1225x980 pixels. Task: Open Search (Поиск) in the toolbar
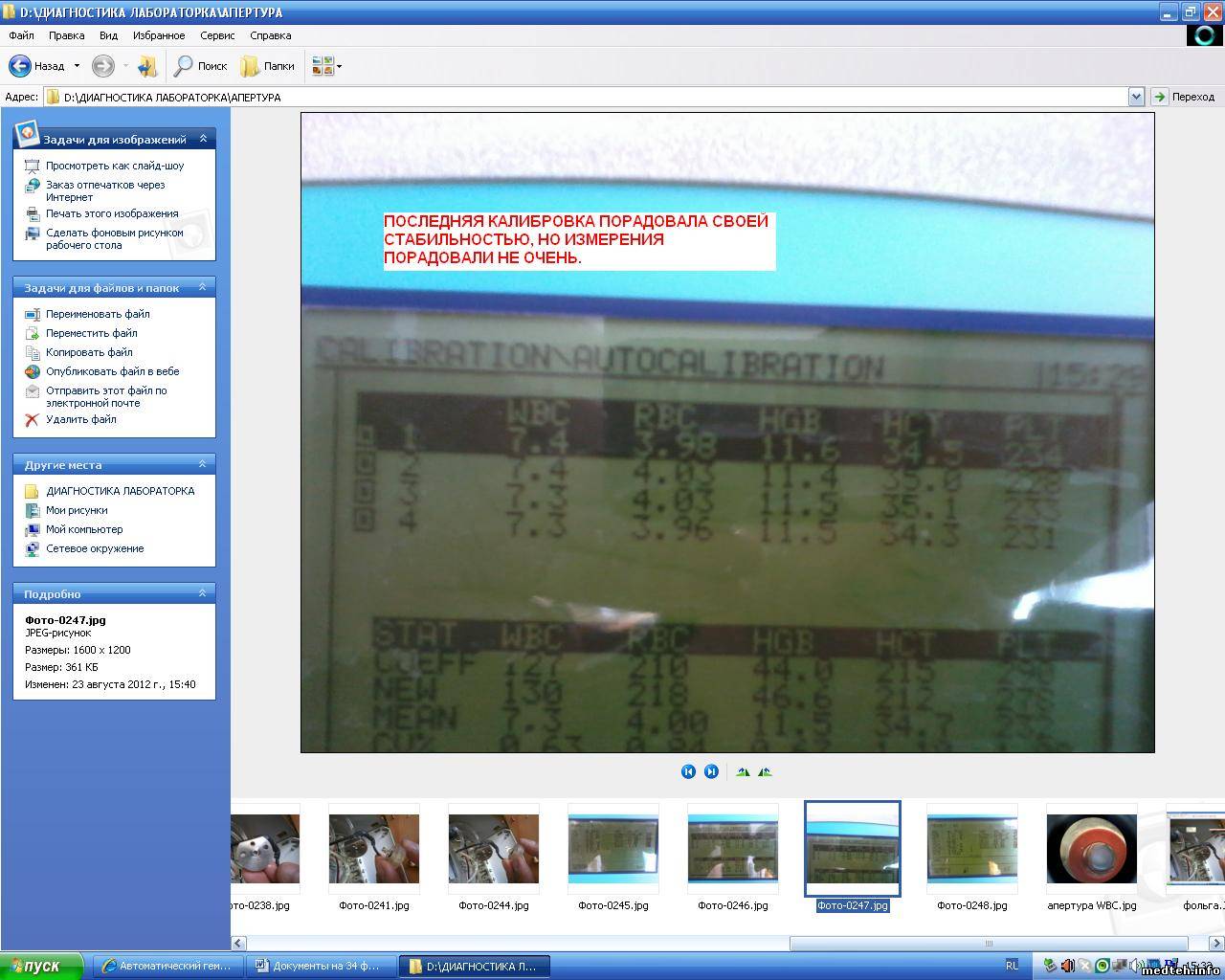pyautogui.click(x=200, y=66)
